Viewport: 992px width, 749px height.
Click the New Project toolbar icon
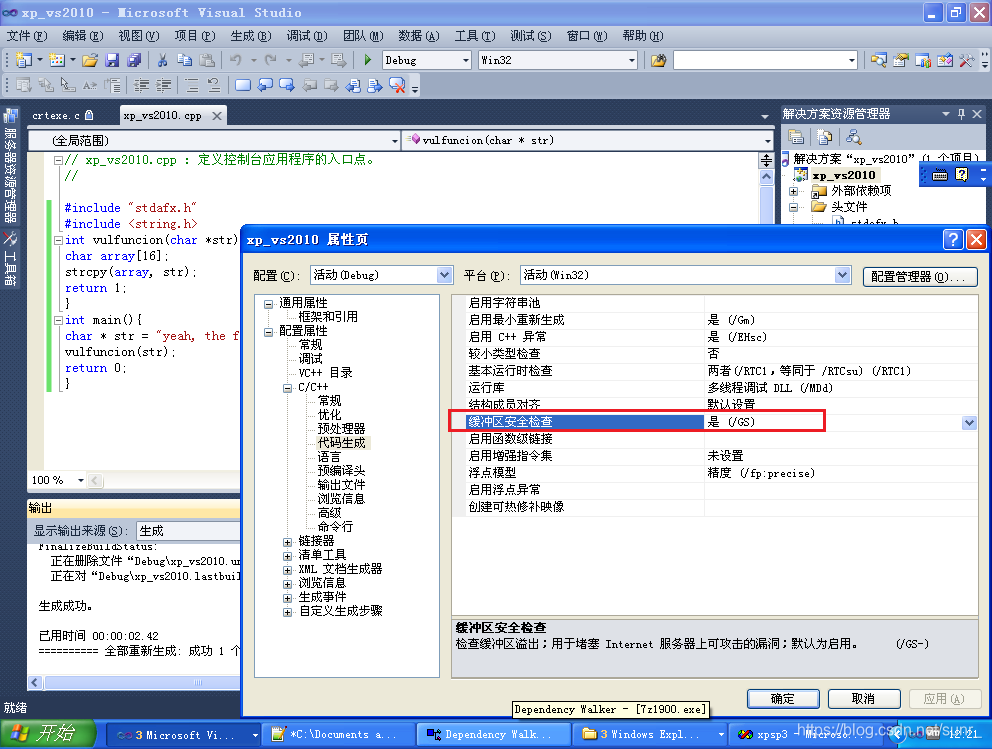point(24,60)
